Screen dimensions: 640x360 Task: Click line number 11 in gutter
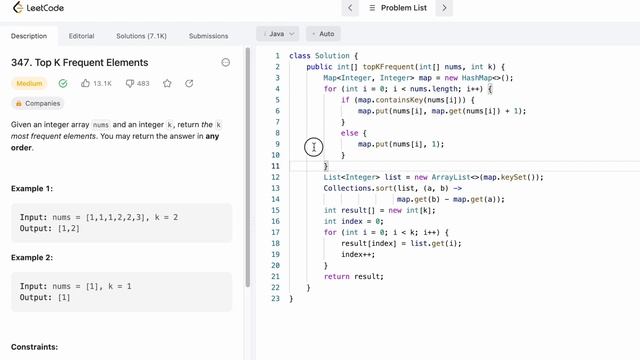tap(276, 166)
